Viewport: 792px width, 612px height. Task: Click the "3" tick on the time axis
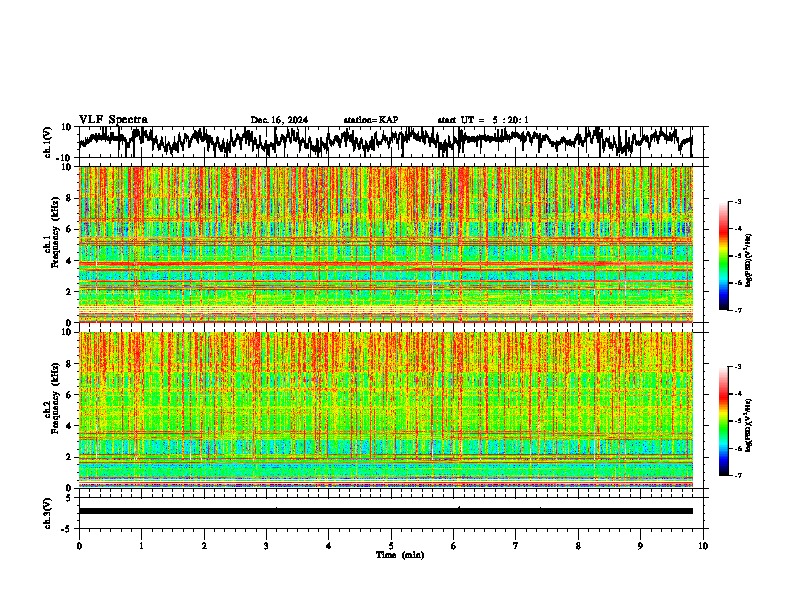(x=266, y=546)
